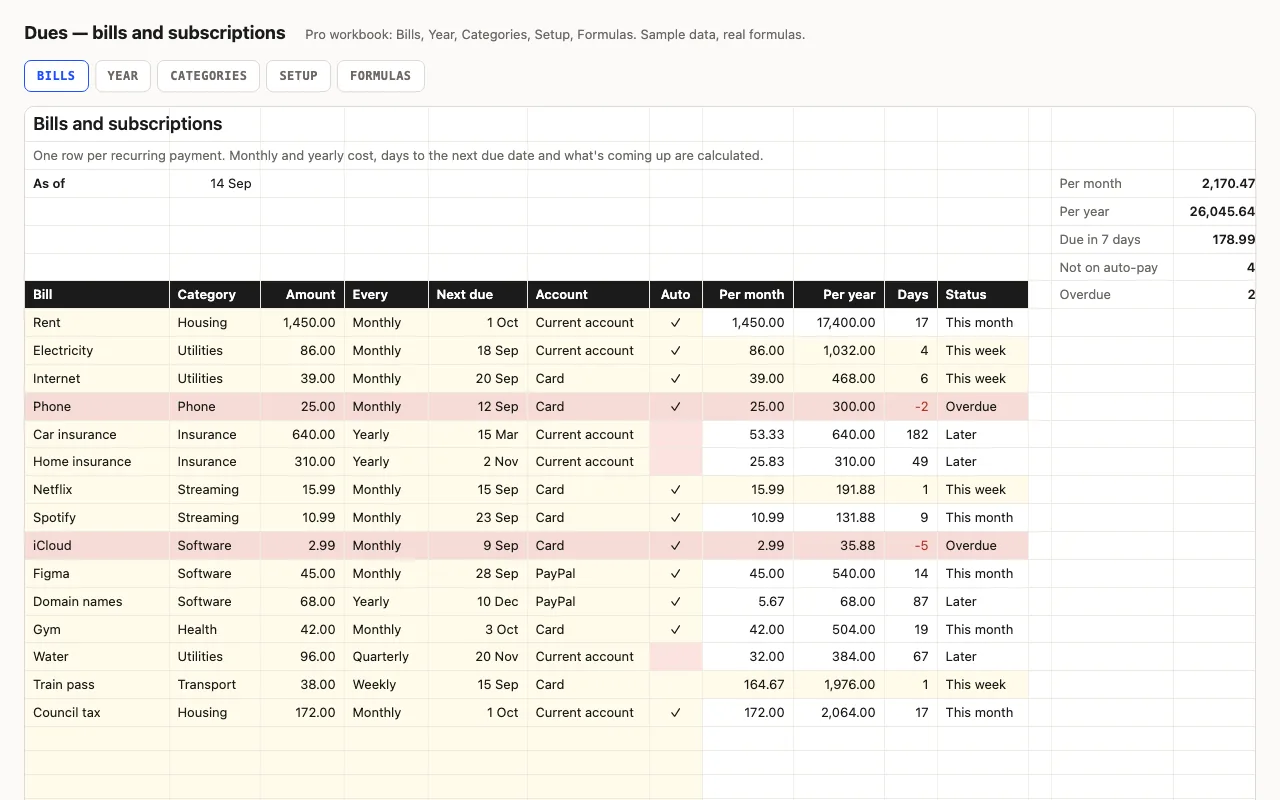
Task: Select the Bills tab
Action: coord(56,76)
